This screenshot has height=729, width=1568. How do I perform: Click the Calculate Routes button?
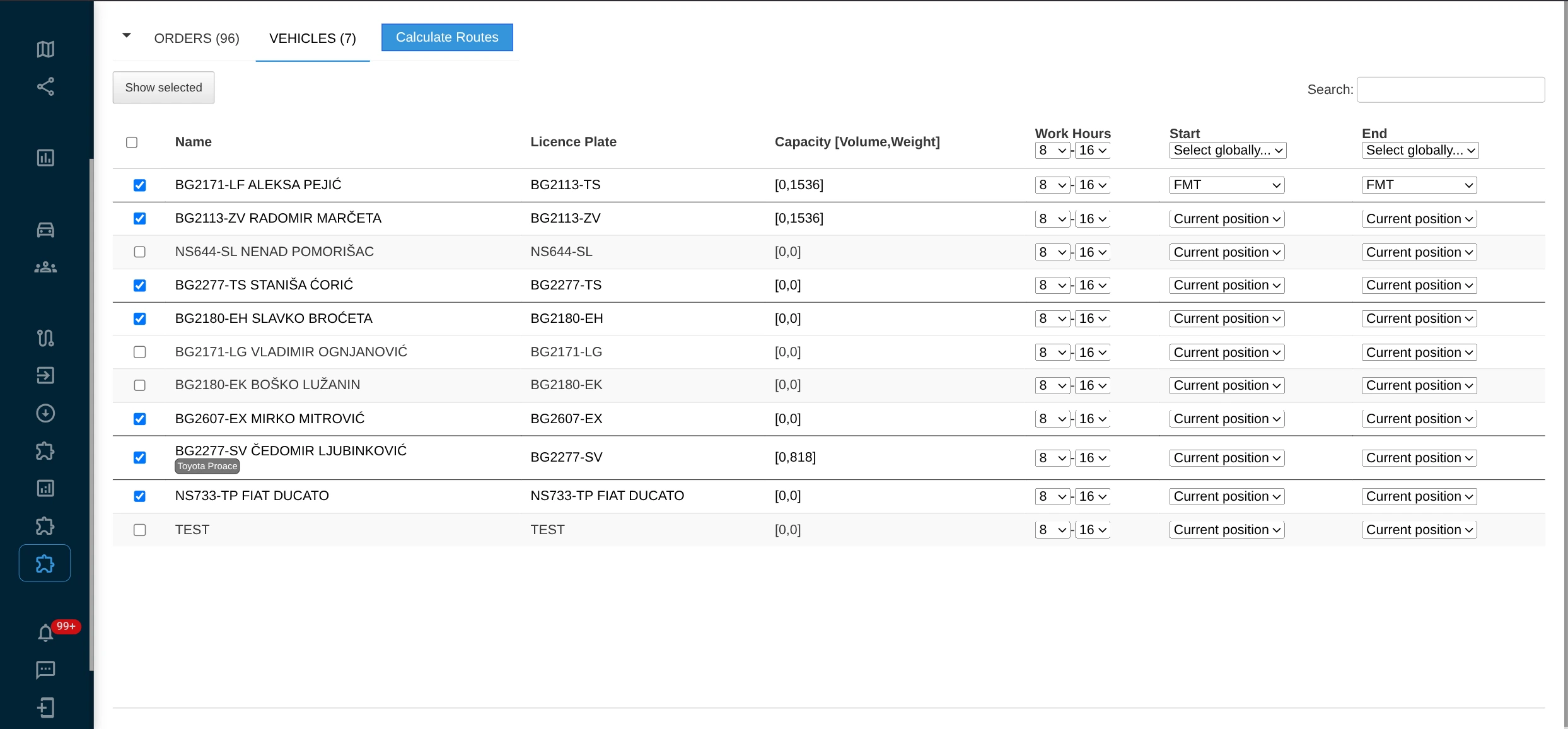447,37
